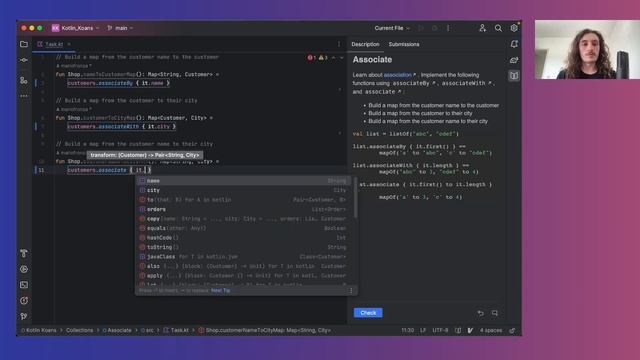
Task: Choose 'javaClass' in the completion list
Action: (244, 257)
